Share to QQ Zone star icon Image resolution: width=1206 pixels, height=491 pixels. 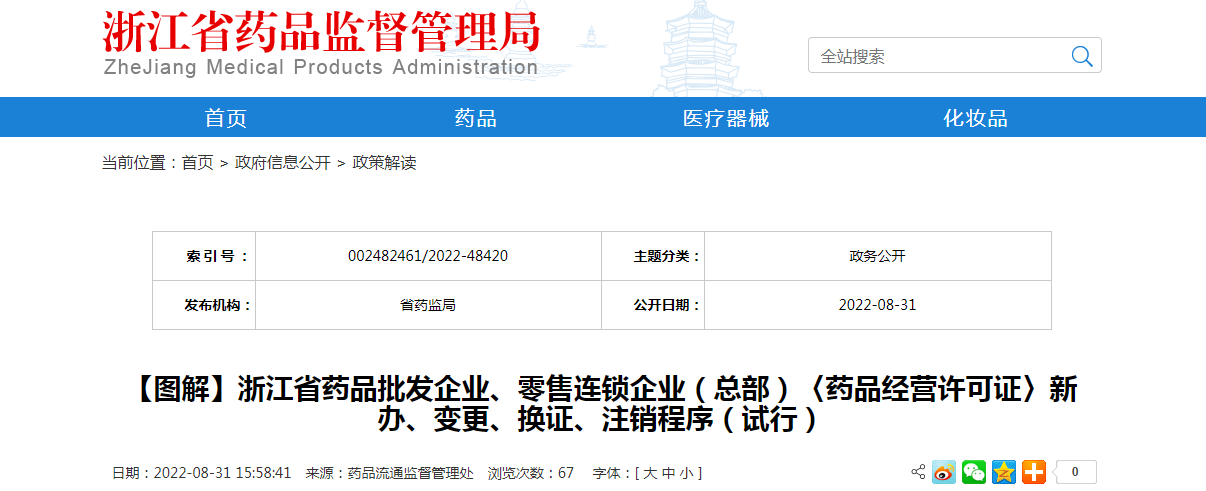pos(1004,472)
